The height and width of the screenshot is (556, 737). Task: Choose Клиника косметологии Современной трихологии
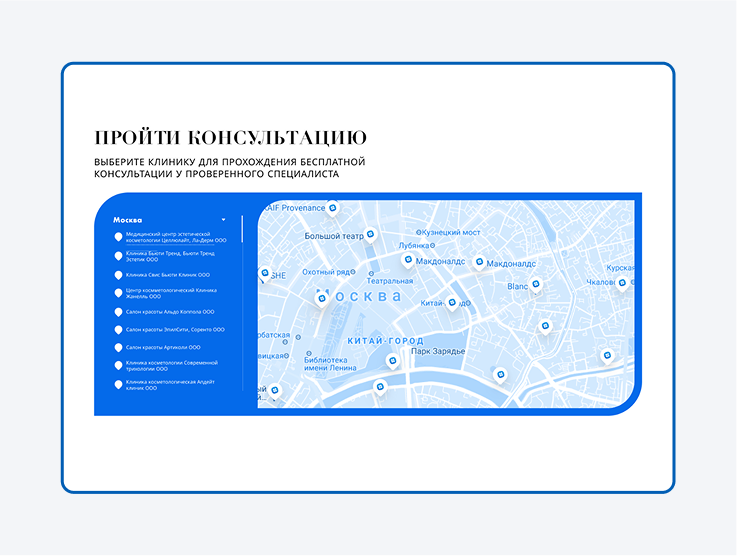tap(169, 365)
